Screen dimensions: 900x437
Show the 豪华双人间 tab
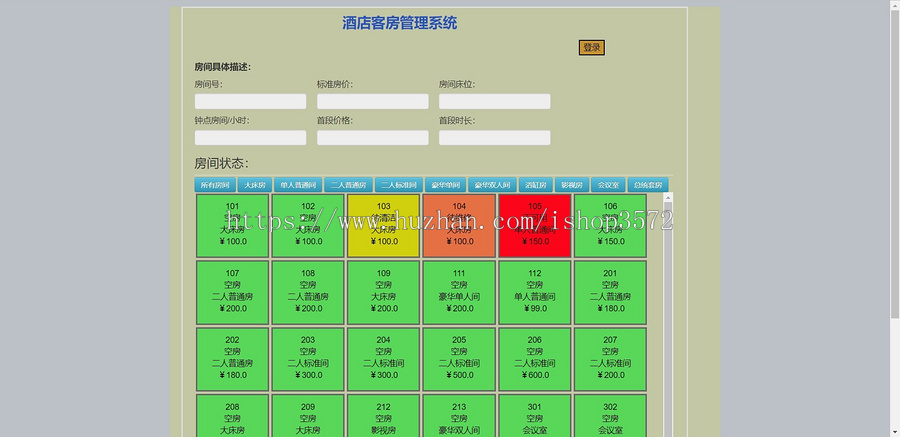(492, 185)
